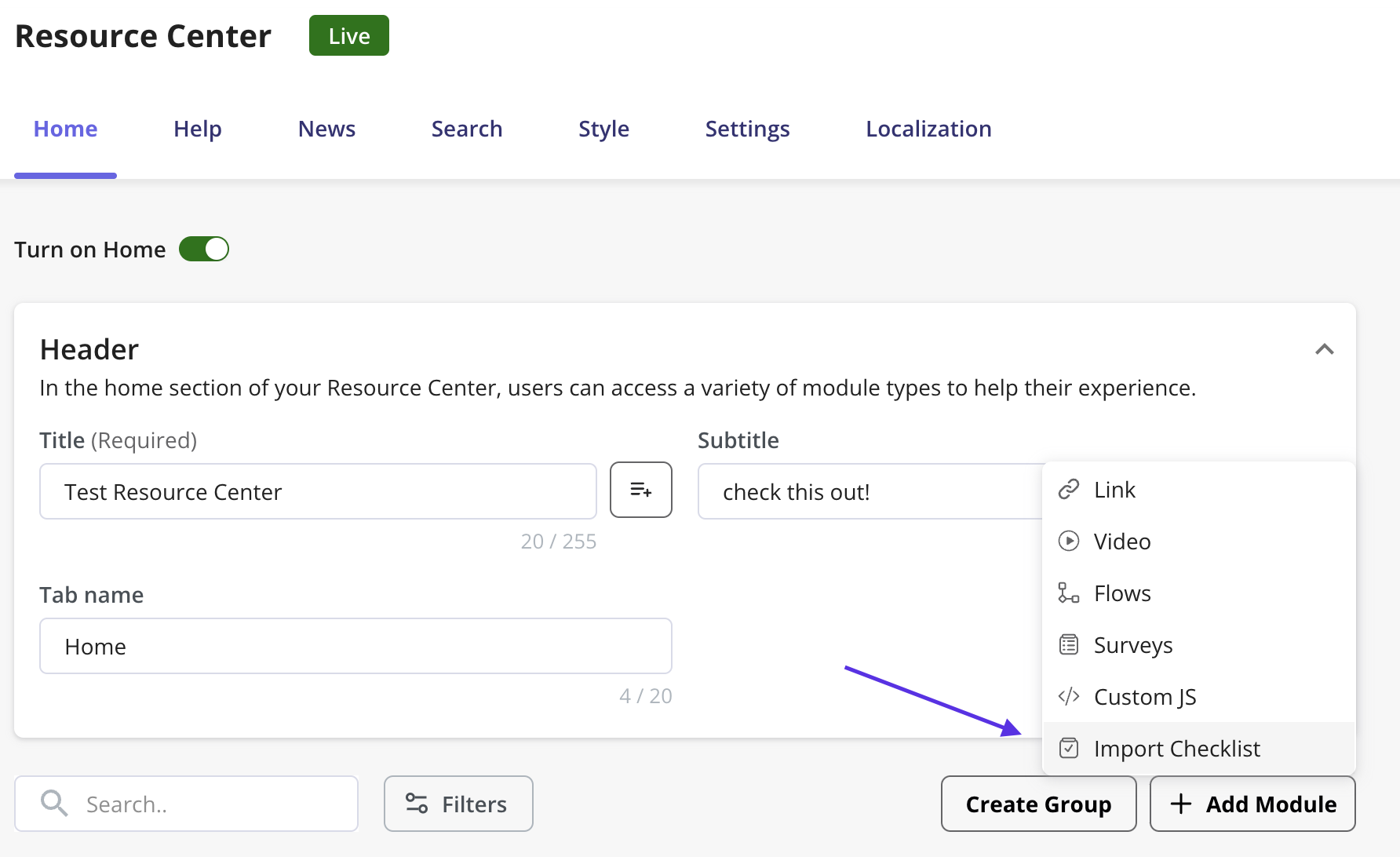
Task: Toggle the Turn on Home switch
Action: (x=204, y=250)
